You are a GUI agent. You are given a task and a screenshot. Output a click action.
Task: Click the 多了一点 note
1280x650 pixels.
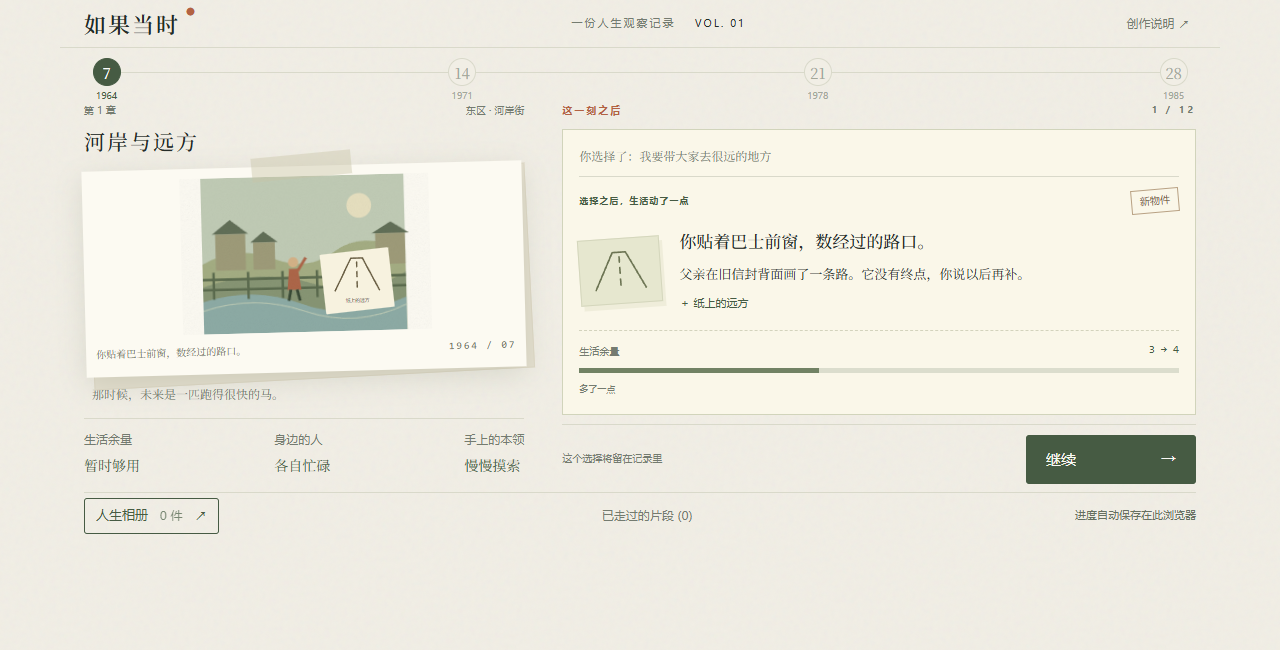point(597,389)
